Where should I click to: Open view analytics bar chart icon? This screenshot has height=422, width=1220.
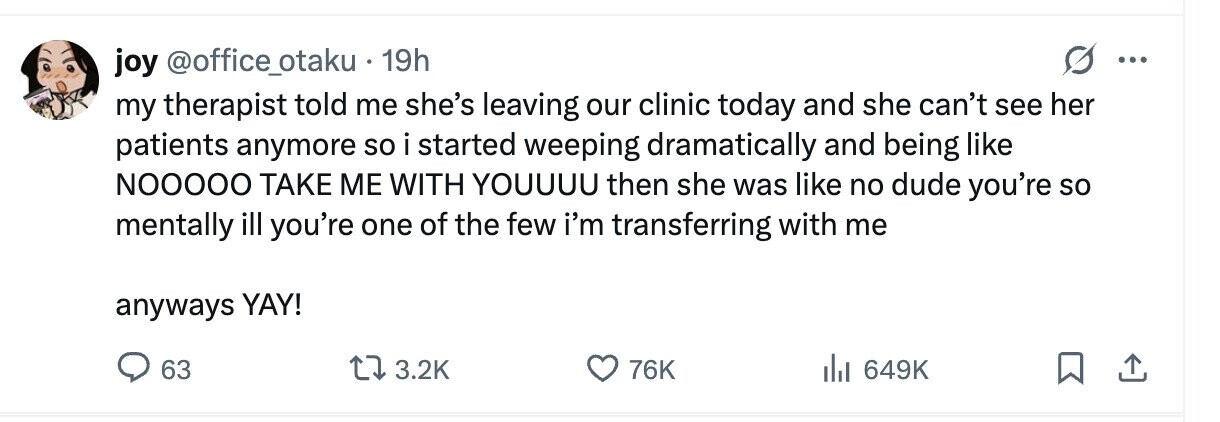pyautogui.click(x=835, y=369)
